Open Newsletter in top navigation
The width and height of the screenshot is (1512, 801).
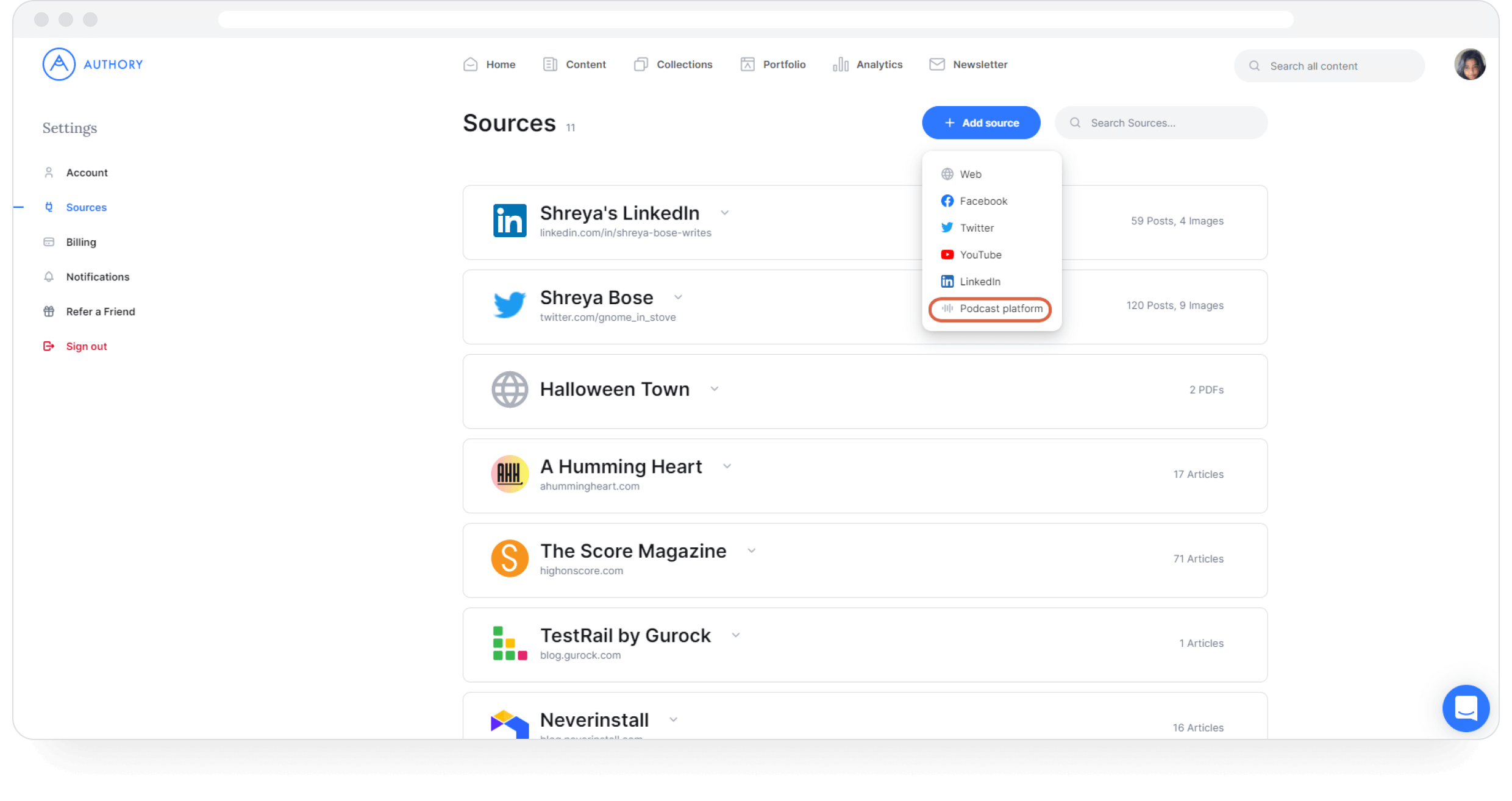tap(968, 65)
